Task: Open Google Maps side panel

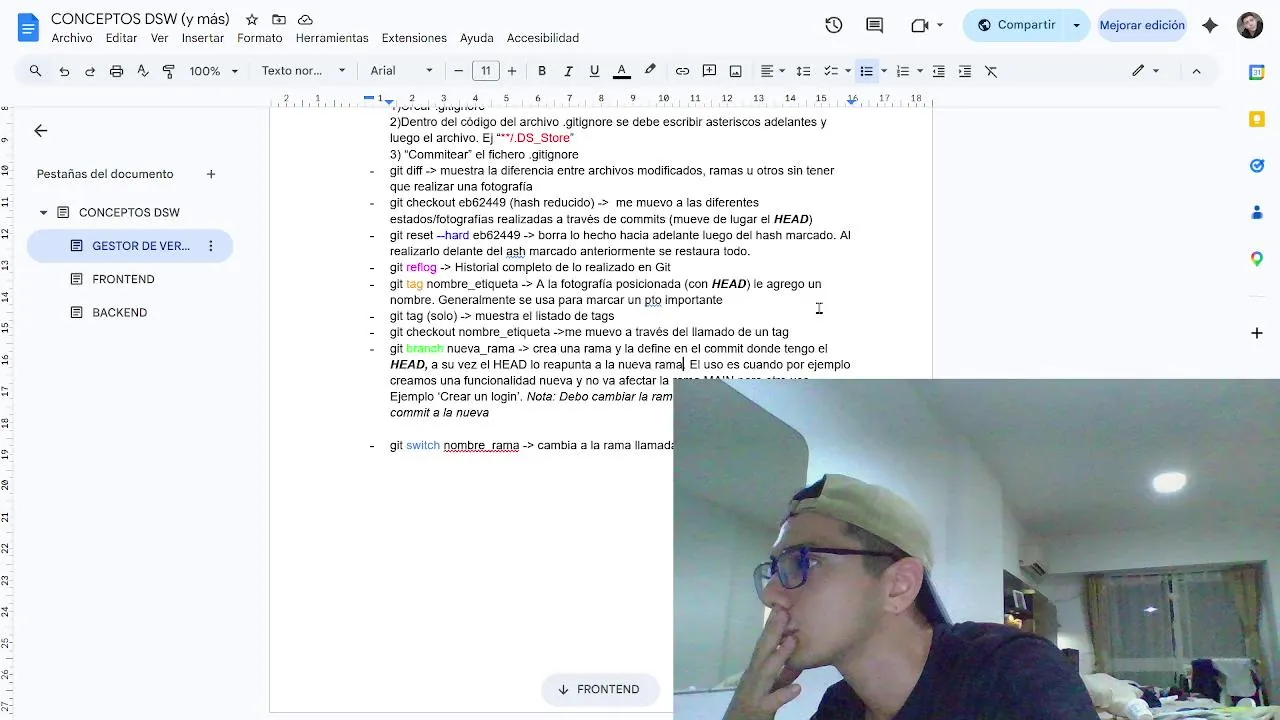Action: [1257, 259]
